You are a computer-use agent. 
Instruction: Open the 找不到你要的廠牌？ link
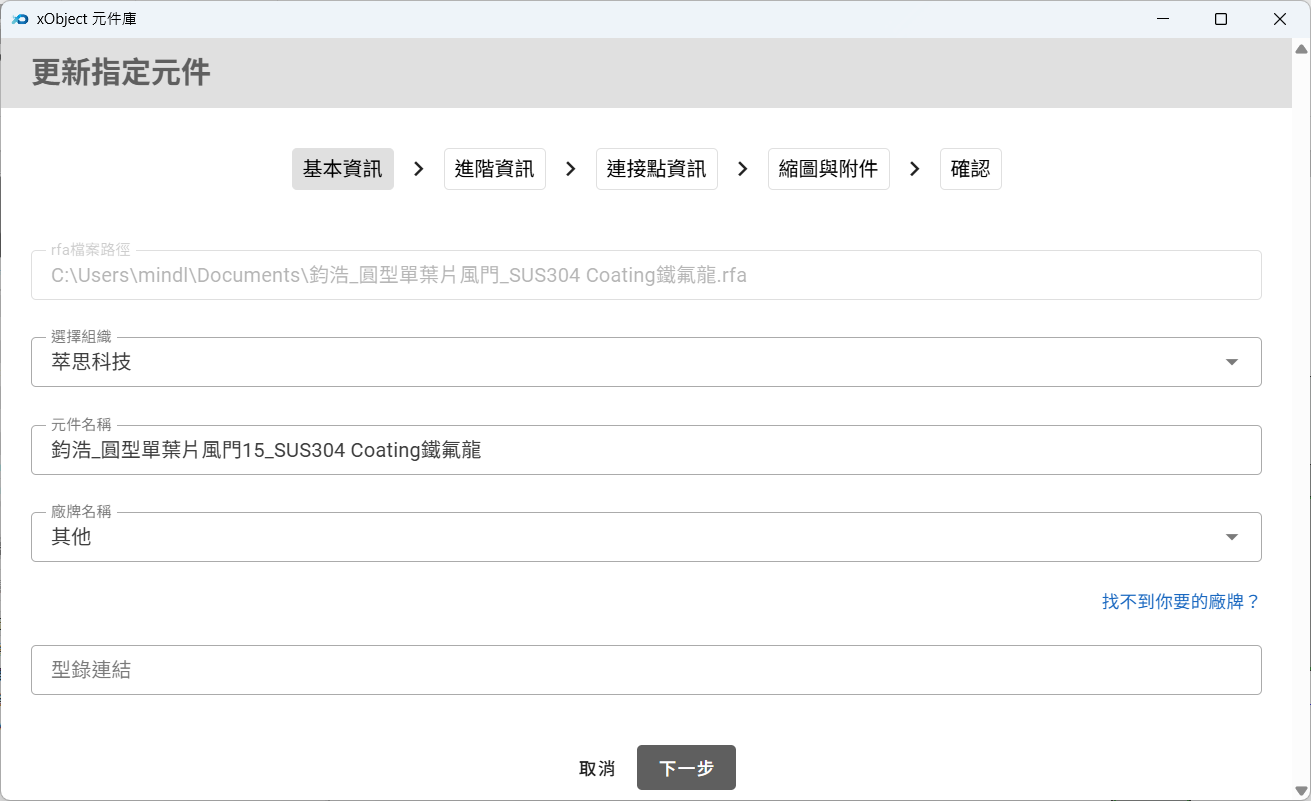tap(1180, 601)
